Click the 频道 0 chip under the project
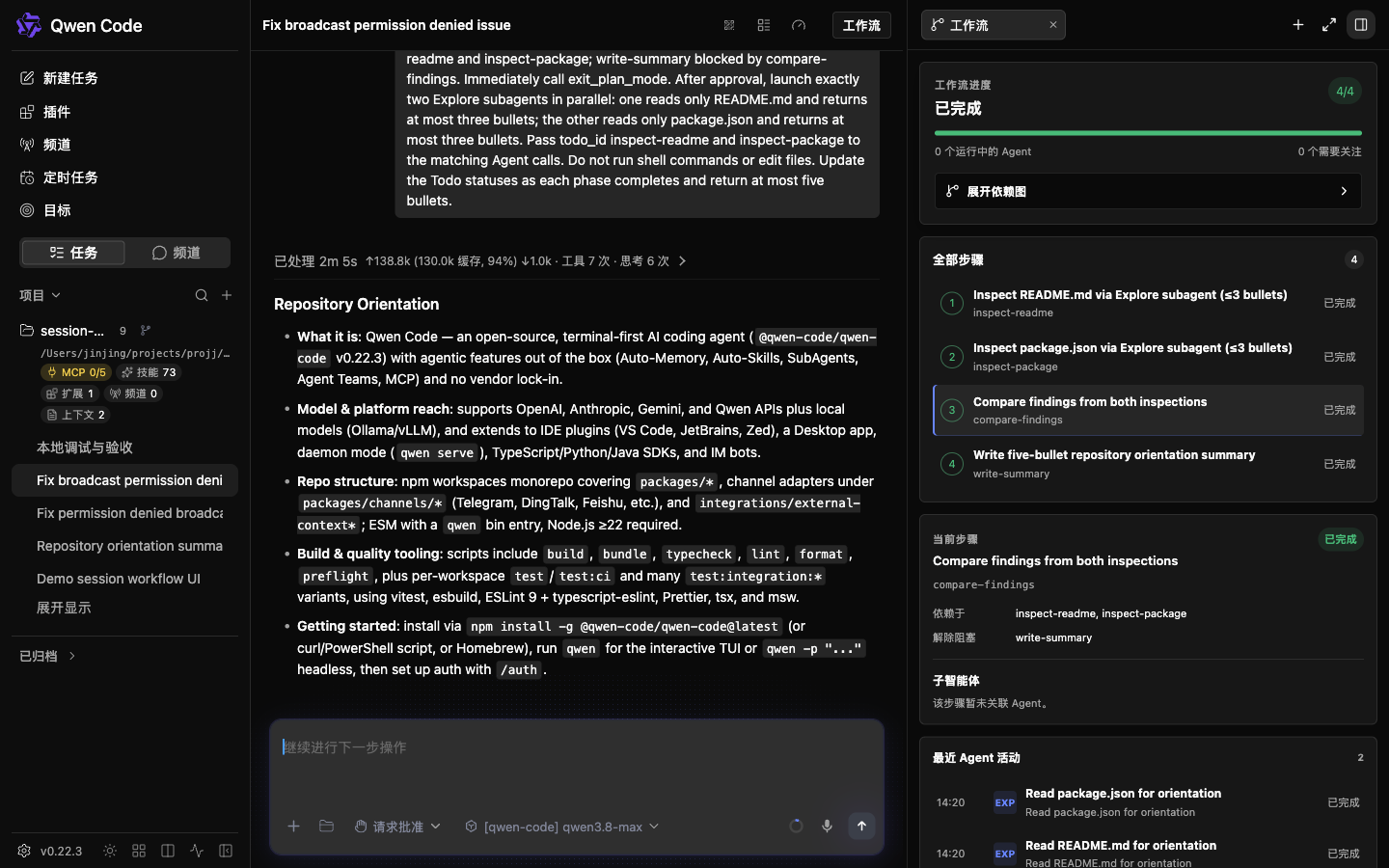This screenshot has width=1389, height=868. point(133,393)
